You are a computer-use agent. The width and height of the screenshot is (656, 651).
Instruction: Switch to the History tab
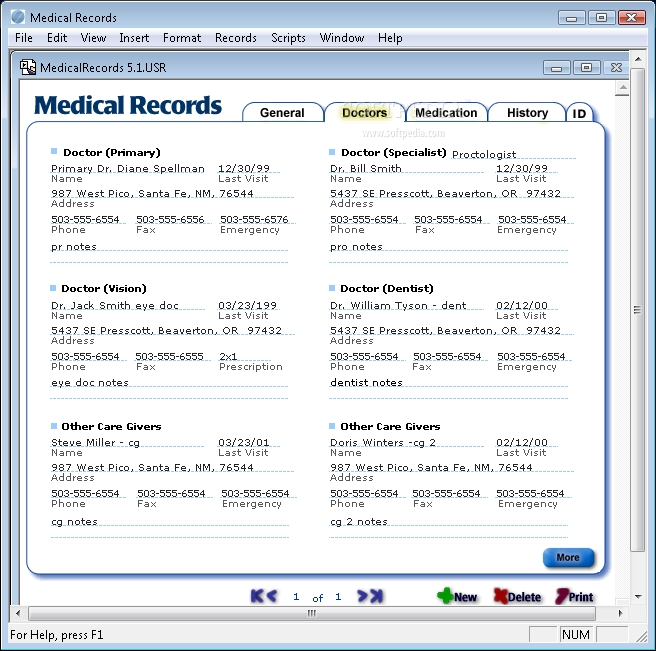(x=527, y=113)
